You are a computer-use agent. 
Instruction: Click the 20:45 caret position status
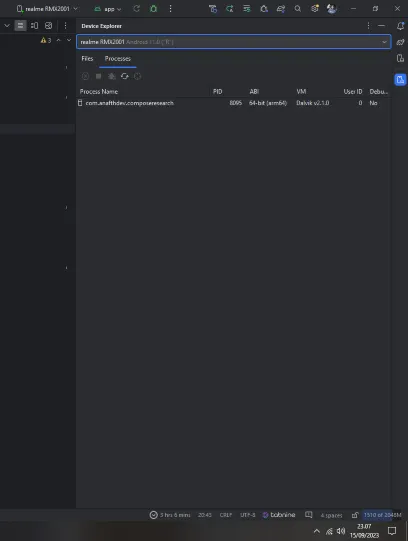(205, 515)
